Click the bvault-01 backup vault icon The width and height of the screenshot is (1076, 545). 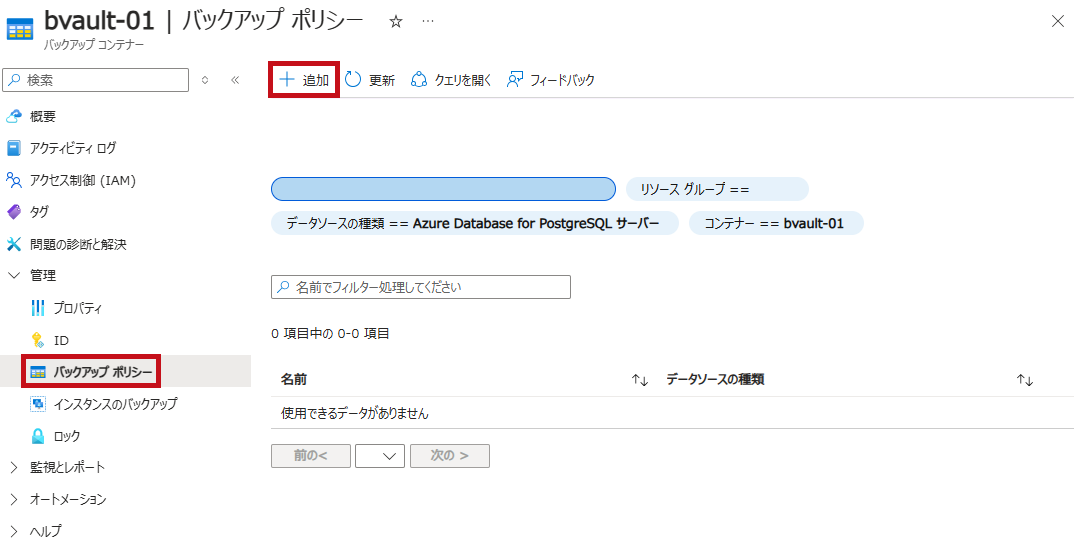click(19, 30)
